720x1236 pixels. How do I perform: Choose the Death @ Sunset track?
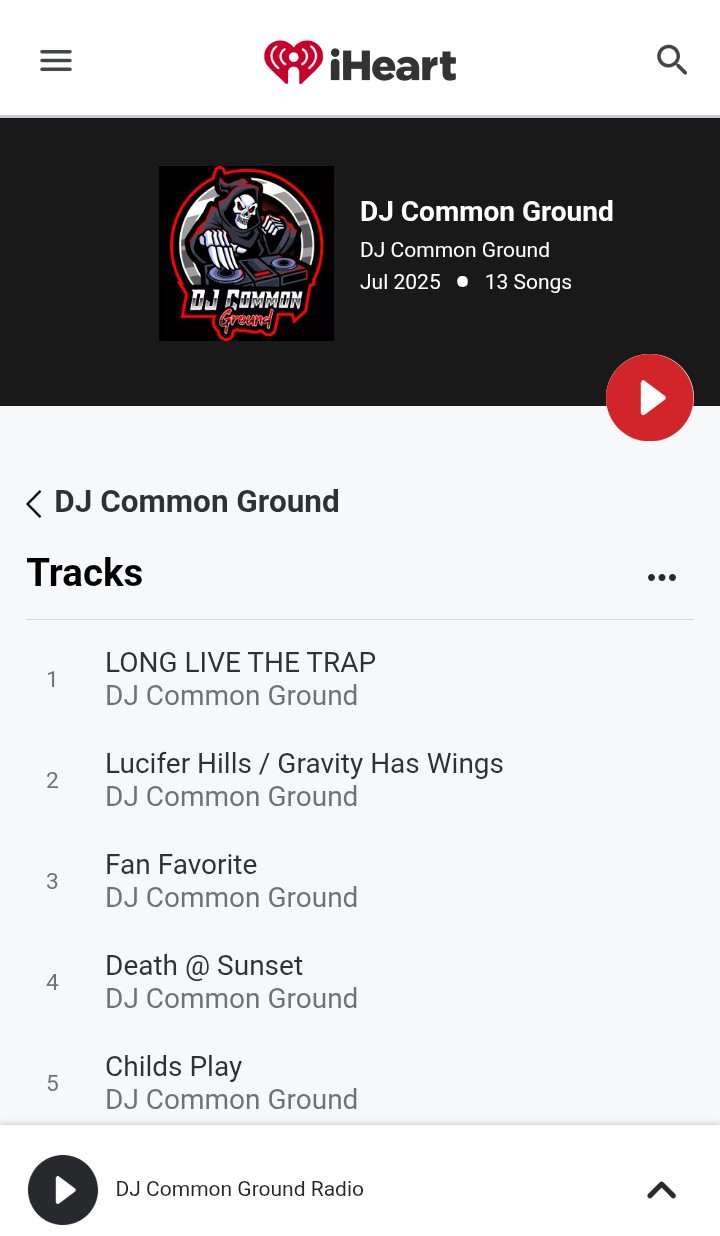pyautogui.click(x=360, y=982)
